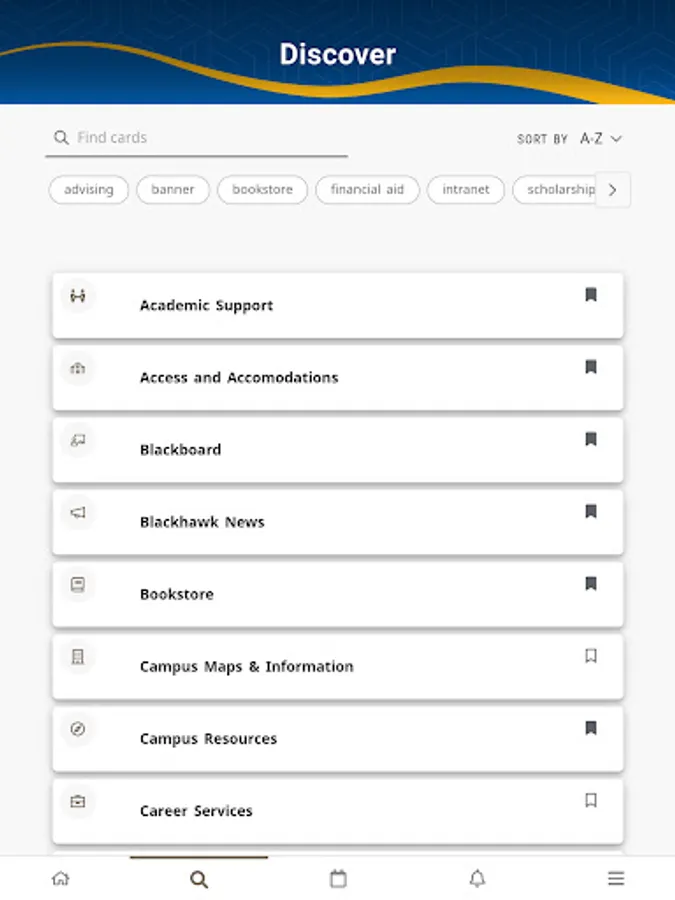The height and width of the screenshot is (900, 675).
Task: Select the Discover search icon in bottom bar
Action: tap(199, 879)
